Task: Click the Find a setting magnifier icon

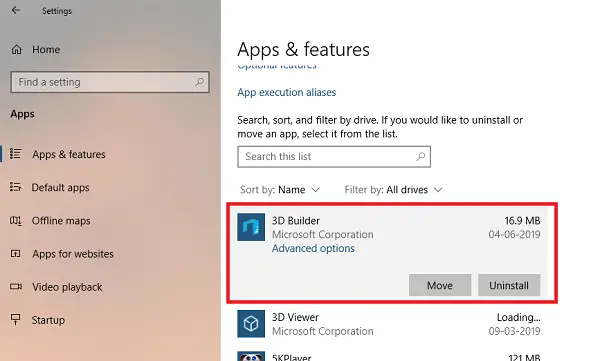Action: click(x=199, y=82)
